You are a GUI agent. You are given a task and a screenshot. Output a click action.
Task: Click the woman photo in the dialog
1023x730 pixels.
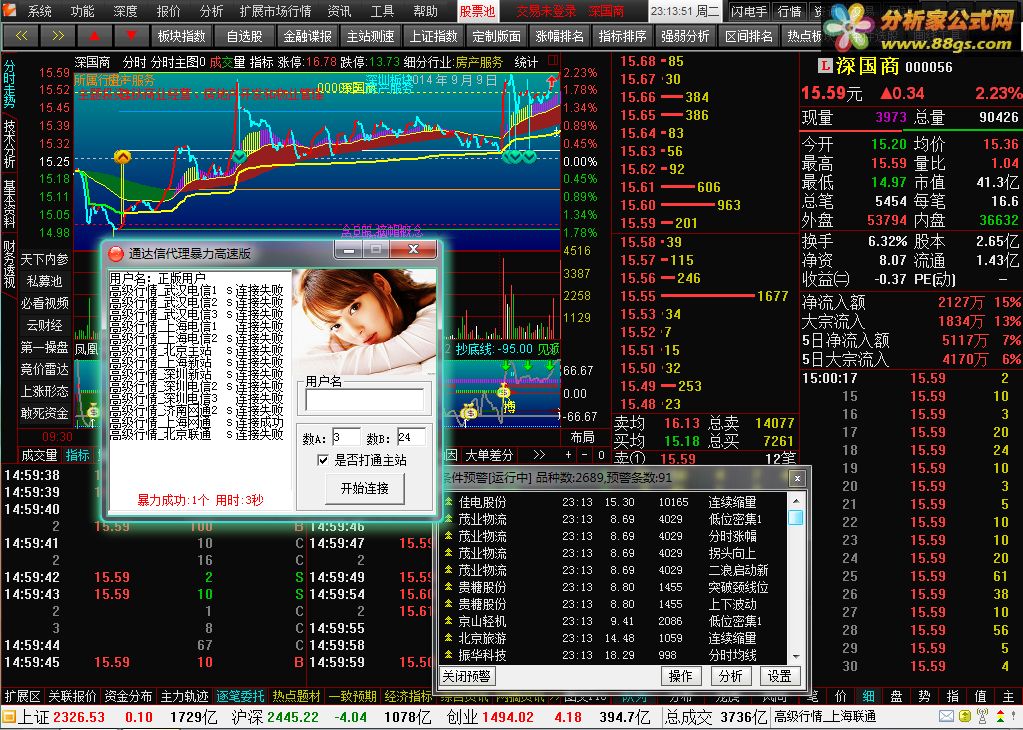tap(364, 321)
